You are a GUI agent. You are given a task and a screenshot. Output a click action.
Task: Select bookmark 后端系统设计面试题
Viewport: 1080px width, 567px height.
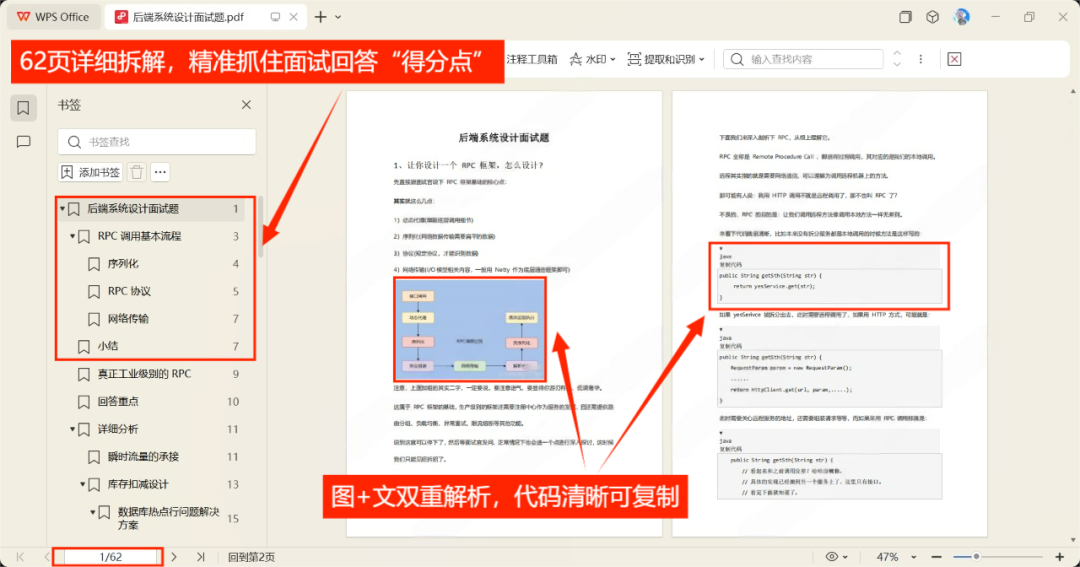134,209
